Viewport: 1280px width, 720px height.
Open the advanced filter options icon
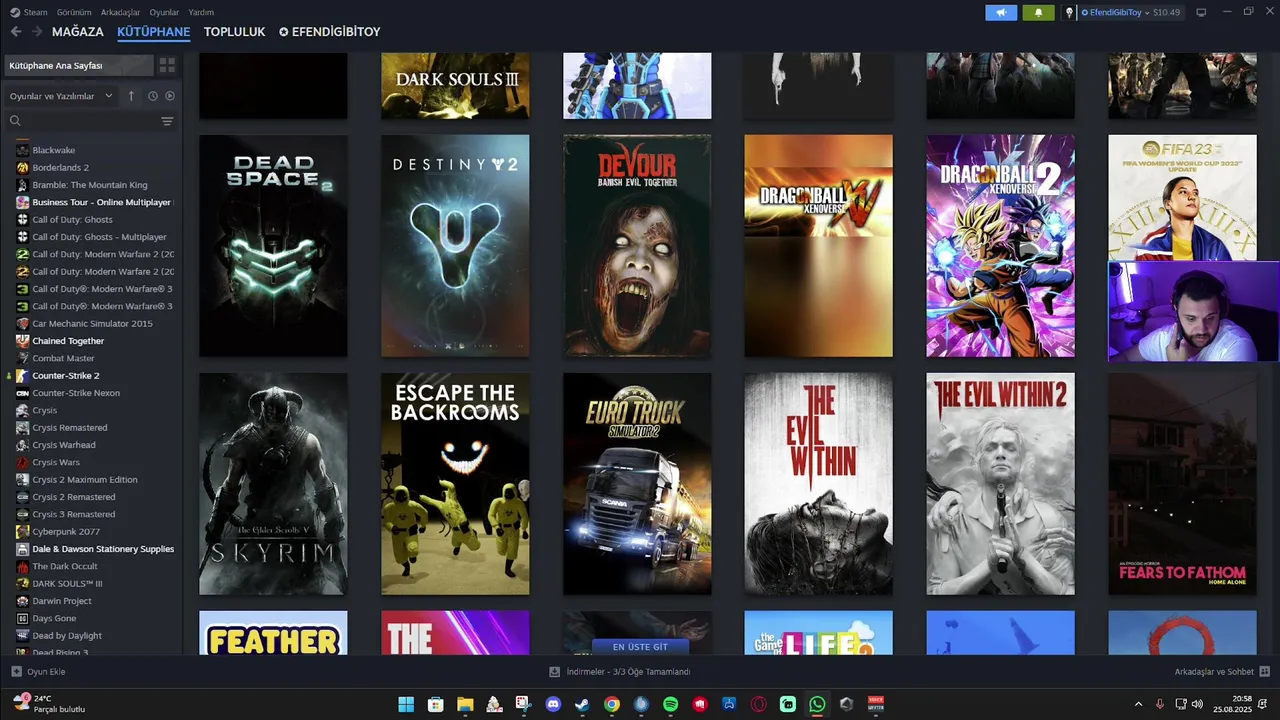tap(167, 121)
